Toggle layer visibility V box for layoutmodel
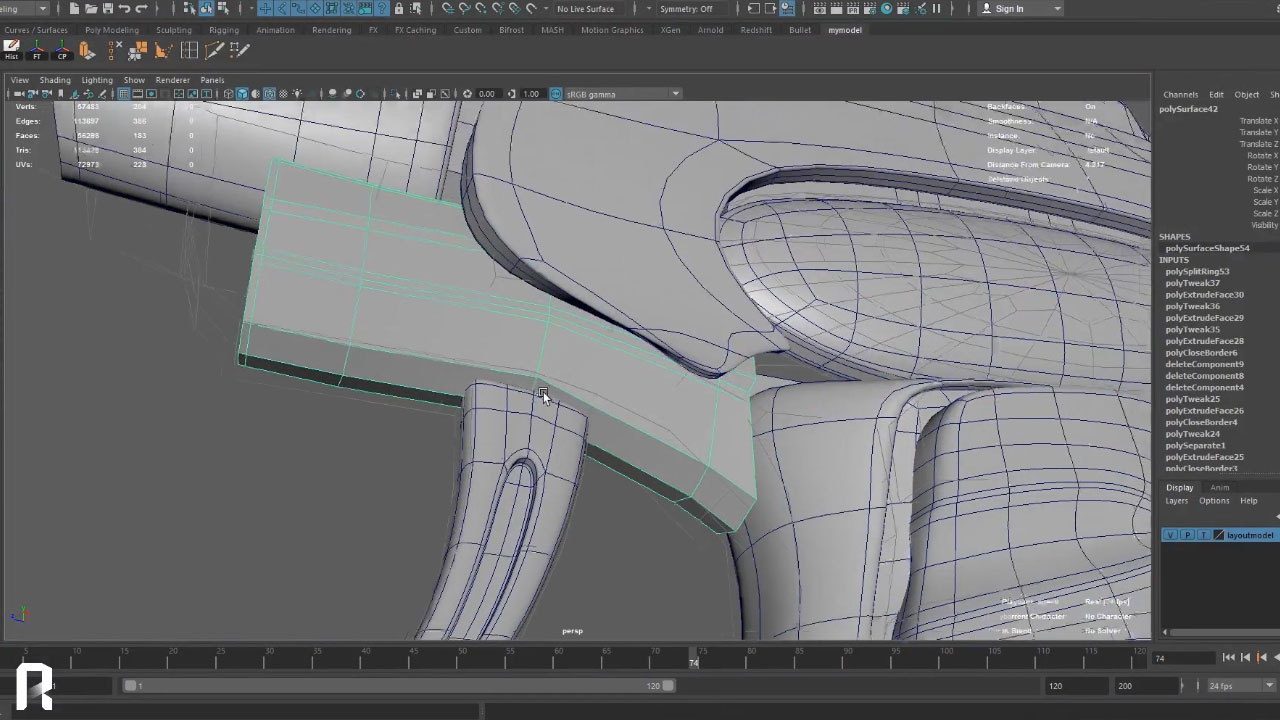Screen dimensions: 1280x720 click(x=1170, y=535)
